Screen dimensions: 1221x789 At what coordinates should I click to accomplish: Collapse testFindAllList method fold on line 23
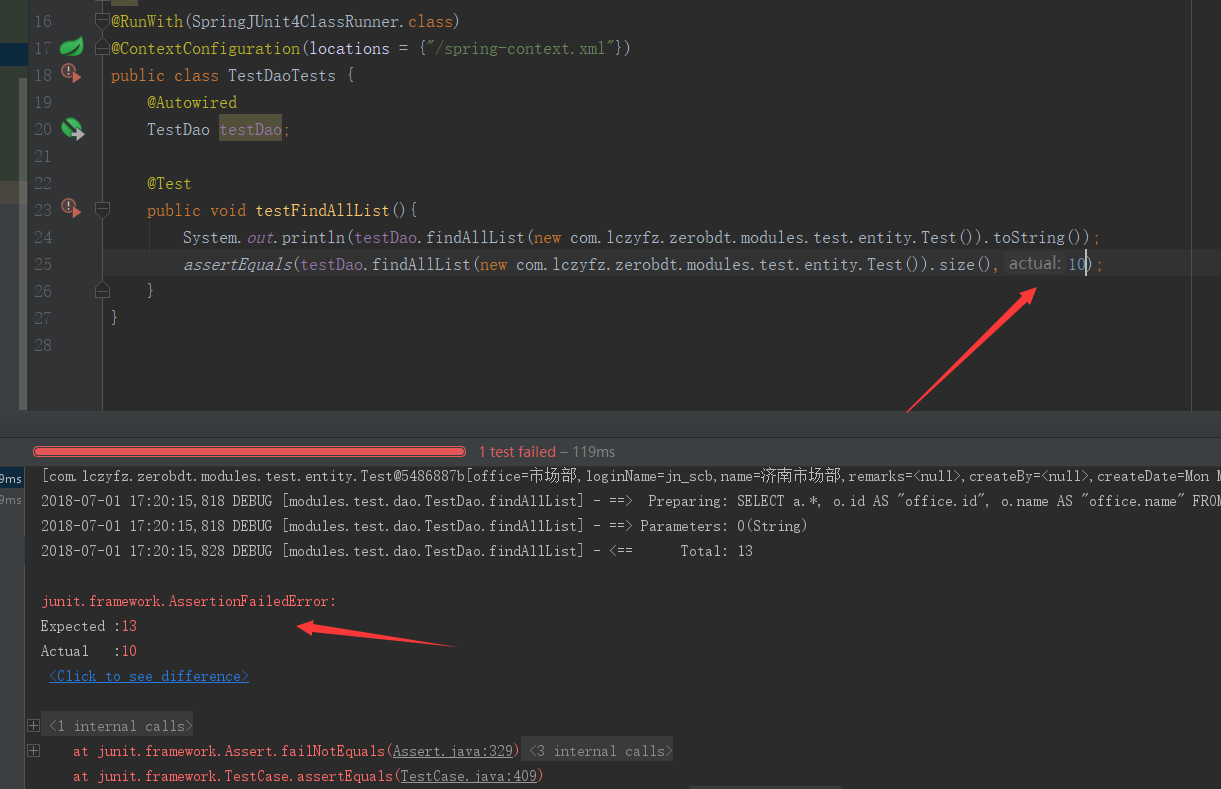pos(102,210)
